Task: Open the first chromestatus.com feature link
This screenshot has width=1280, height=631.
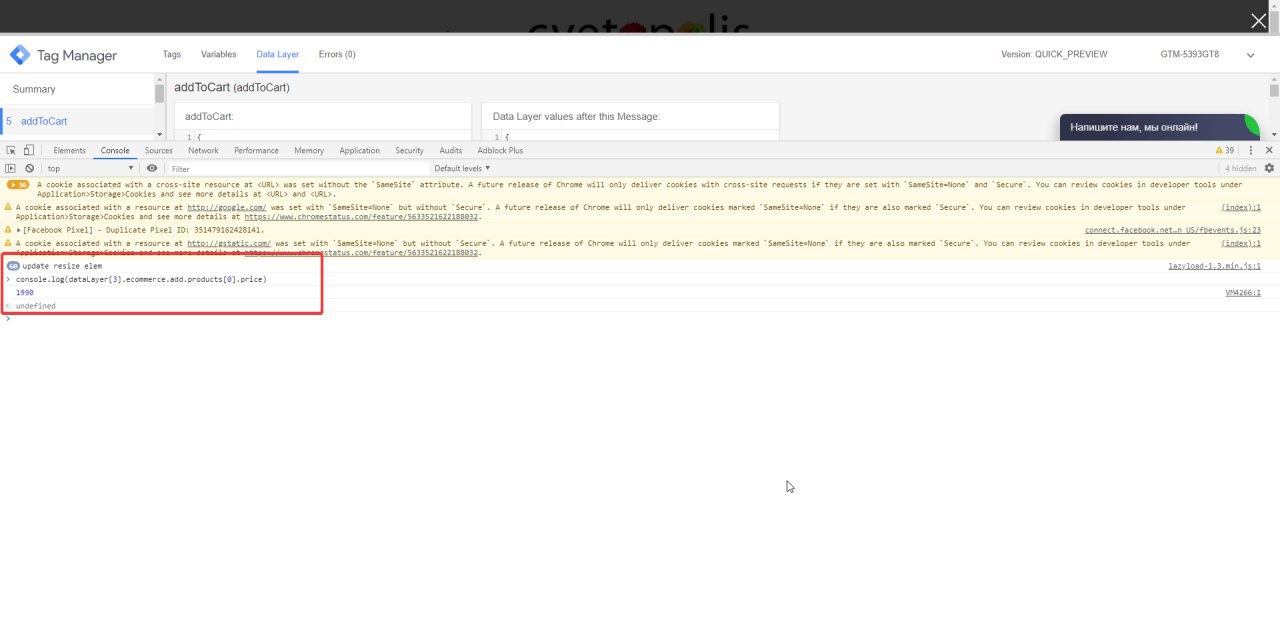Action: [362, 216]
